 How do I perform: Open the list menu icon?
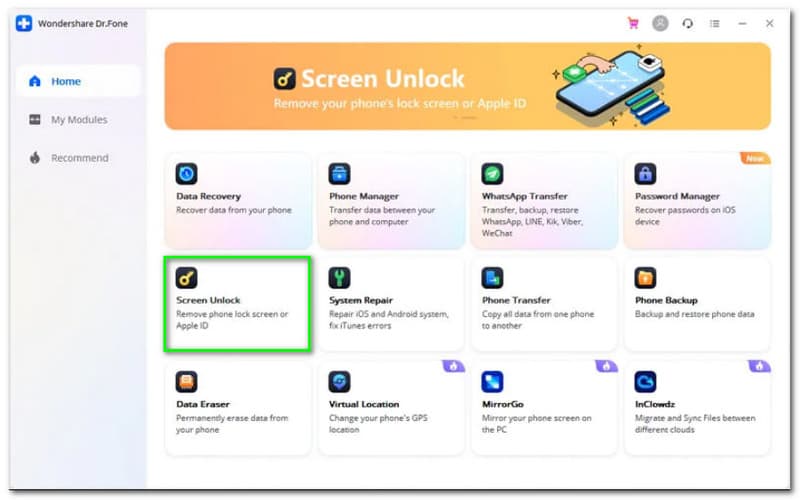[x=715, y=23]
